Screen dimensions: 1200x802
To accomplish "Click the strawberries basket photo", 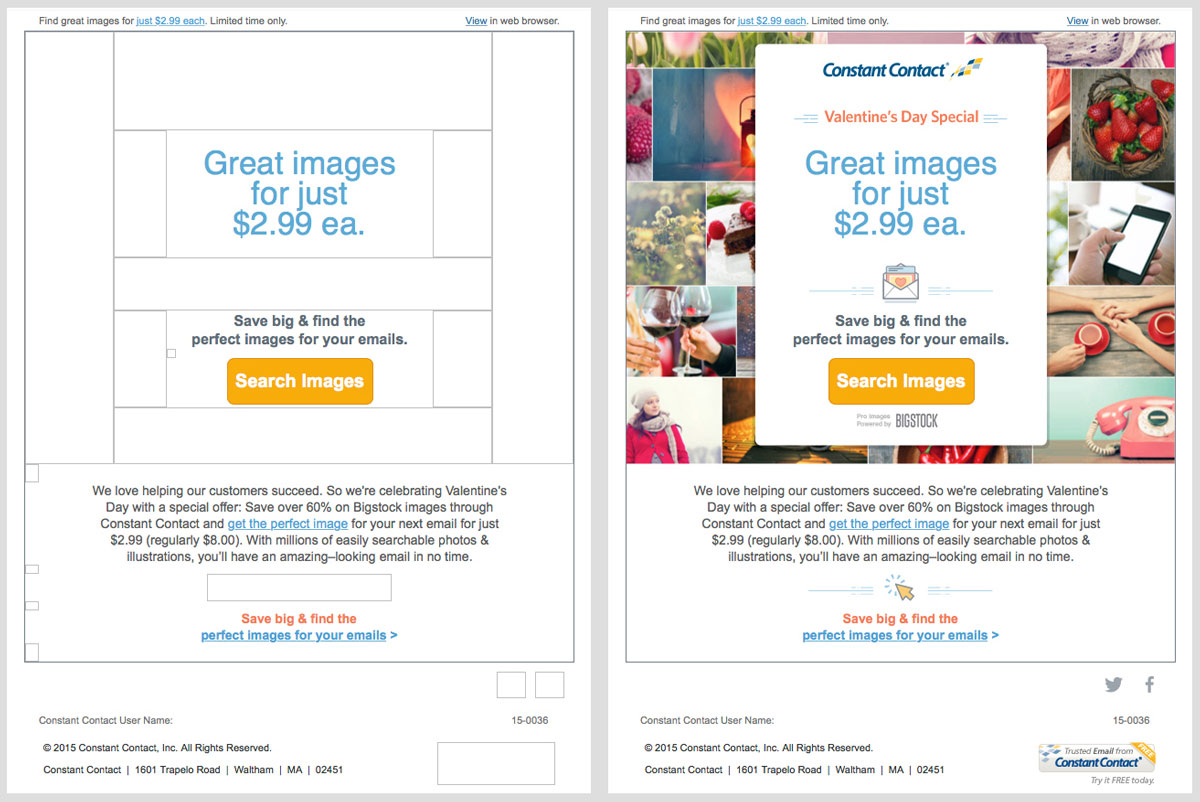I will [x=1123, y=123].
